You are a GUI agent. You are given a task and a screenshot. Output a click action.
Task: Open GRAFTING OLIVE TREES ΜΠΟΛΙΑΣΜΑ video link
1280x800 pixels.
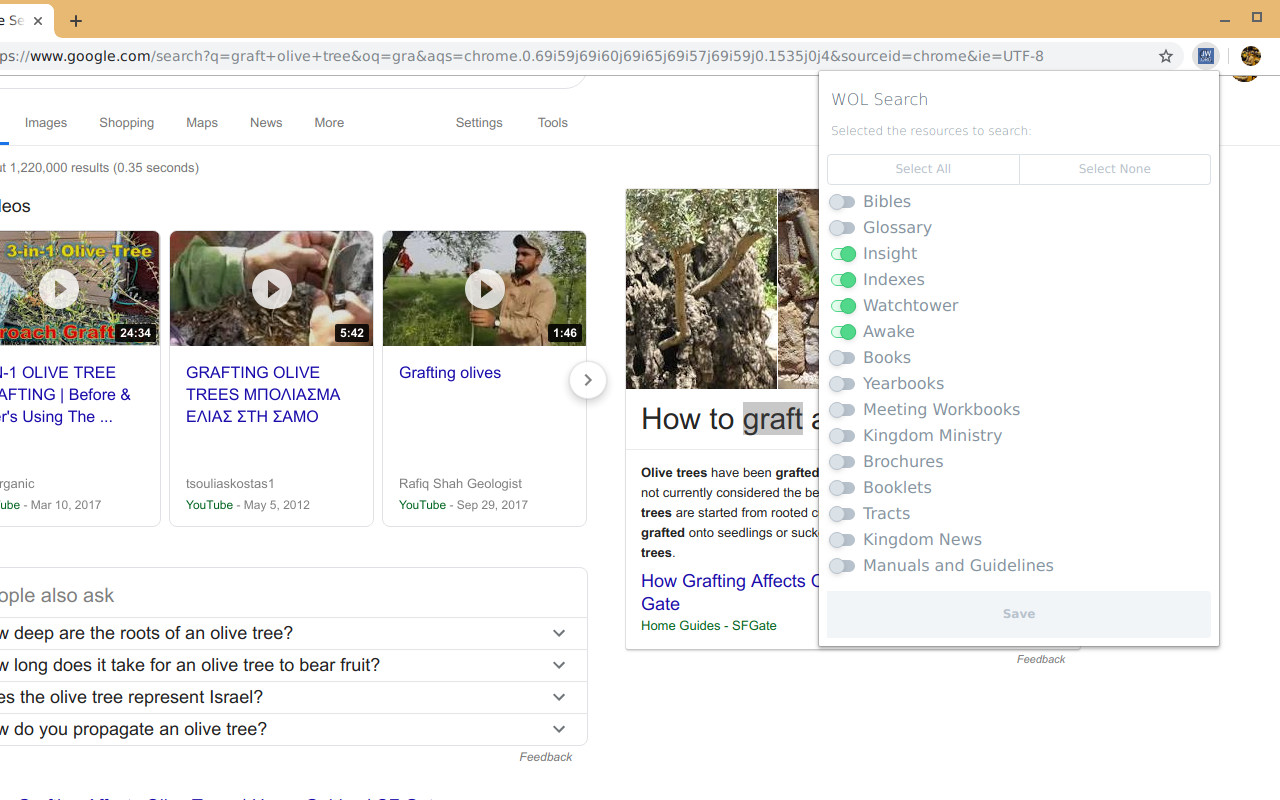coord(263,395)
